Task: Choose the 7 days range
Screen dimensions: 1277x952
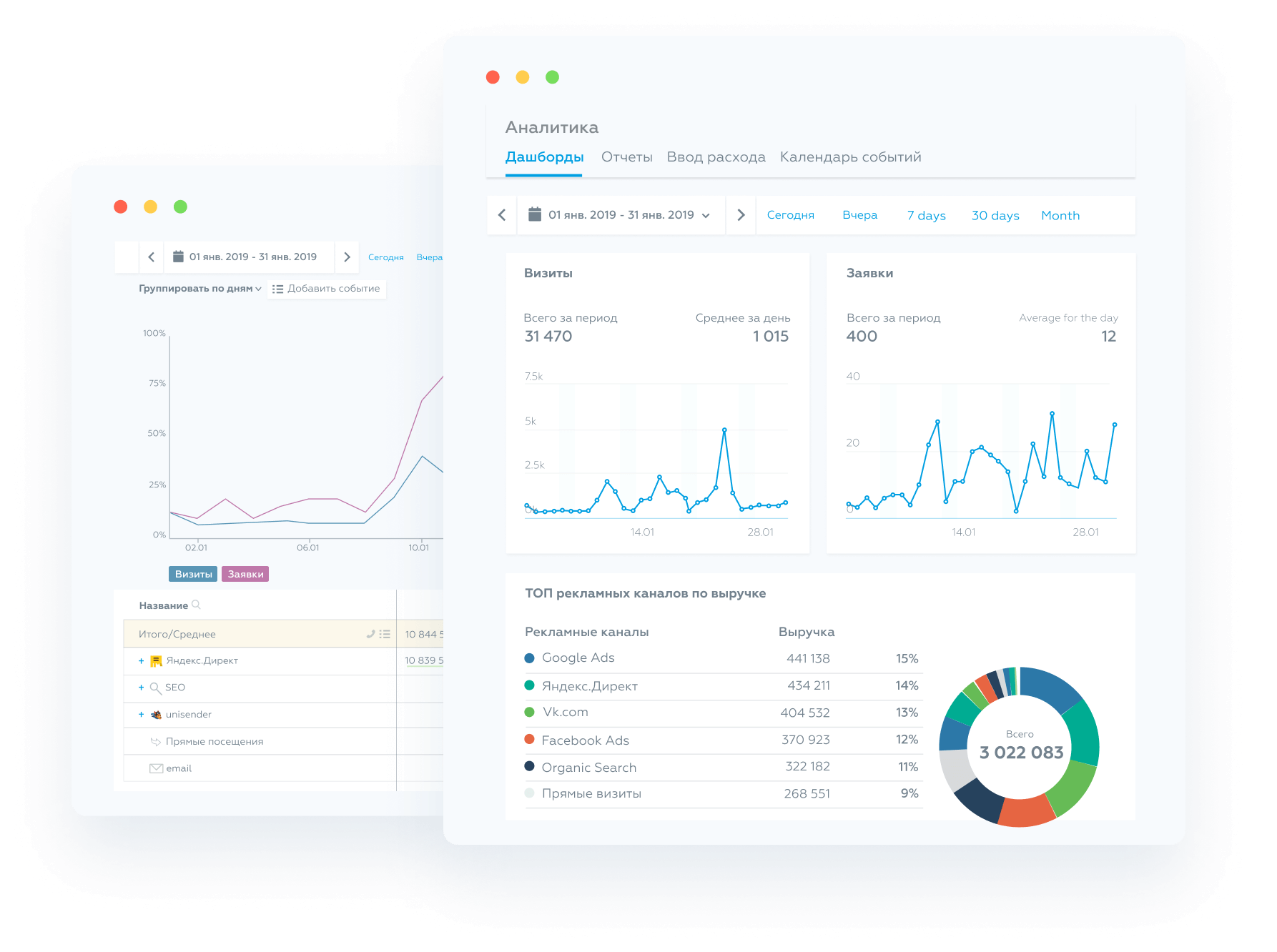Action: (x=926, y=216)
